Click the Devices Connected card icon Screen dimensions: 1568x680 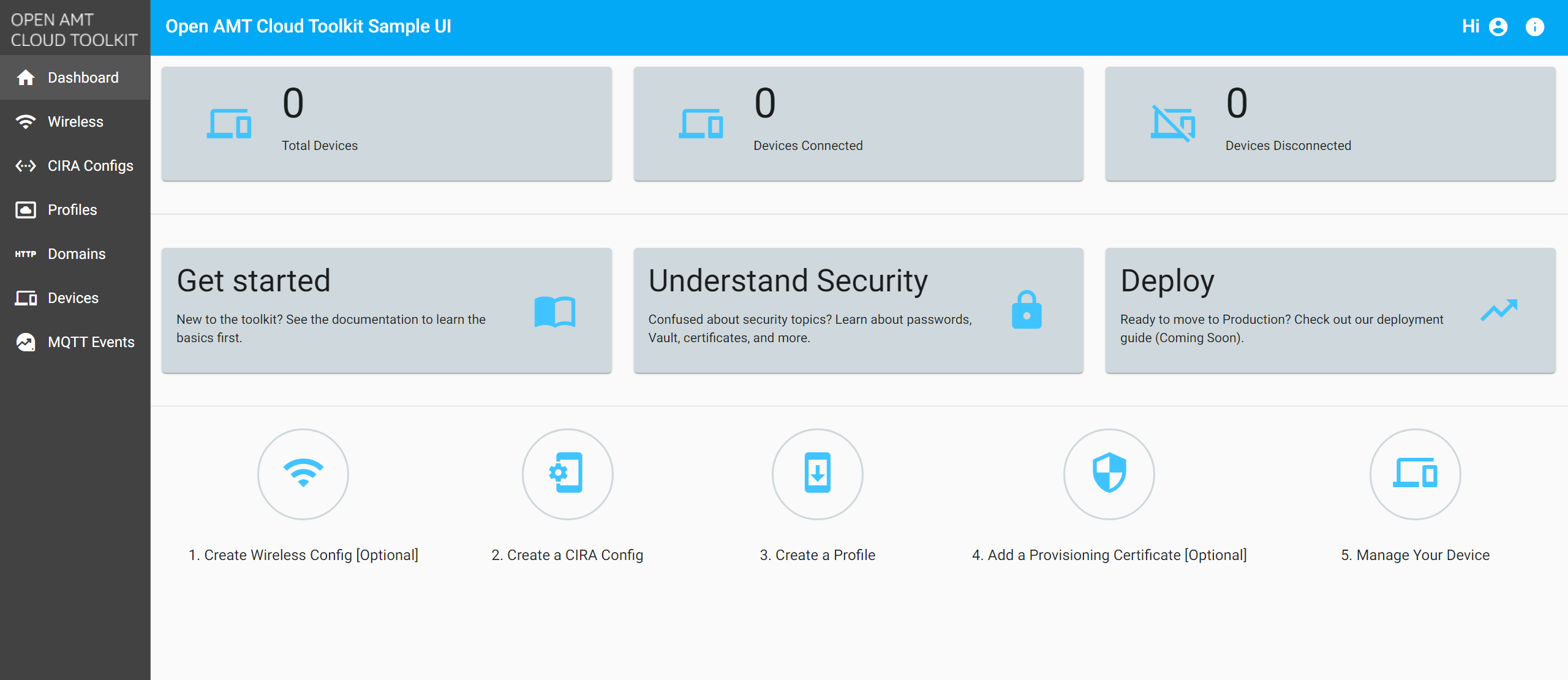click(x=701, y=124)
